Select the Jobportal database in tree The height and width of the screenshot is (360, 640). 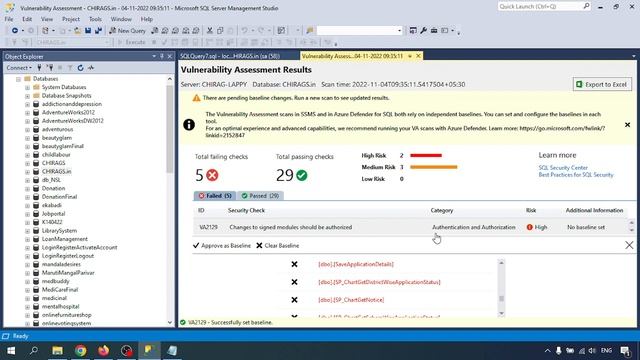(53, 214)
